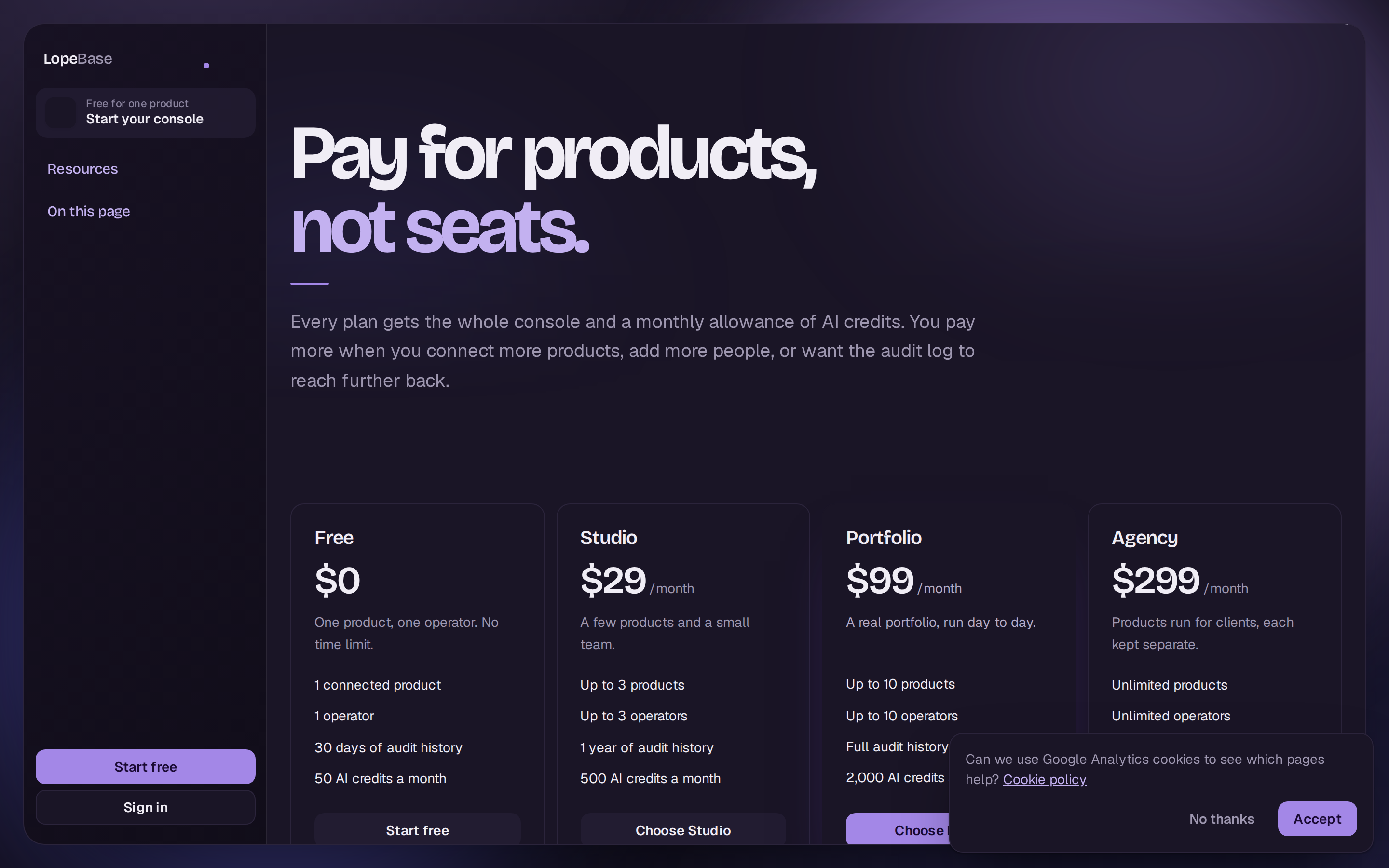Open the LopeBase logo home link
The height and width of the screenshot is (868, 1389).
pos(78,58)
